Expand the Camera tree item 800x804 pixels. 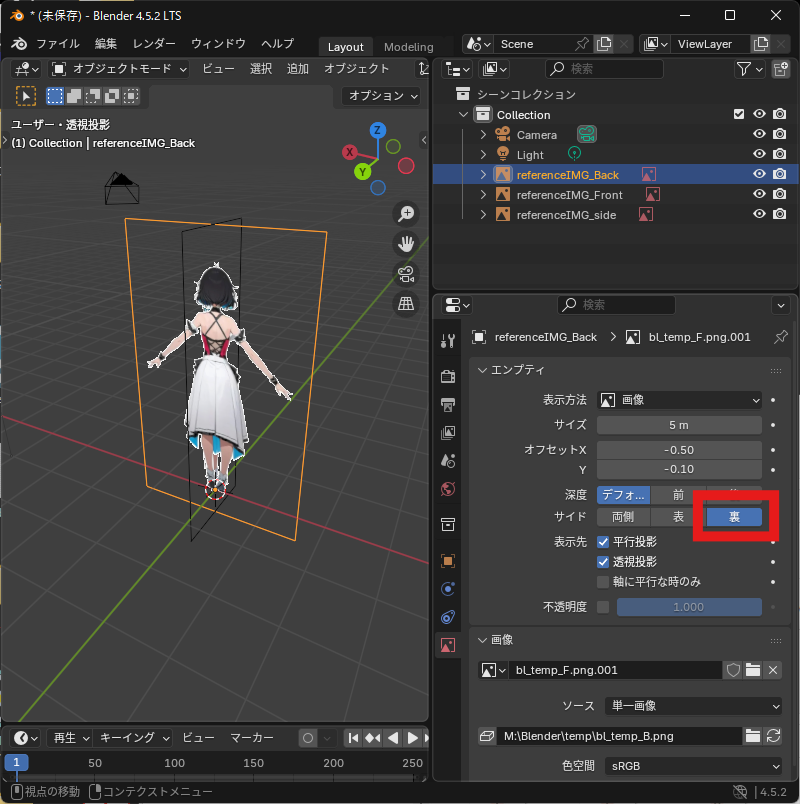tap(483, 135)
